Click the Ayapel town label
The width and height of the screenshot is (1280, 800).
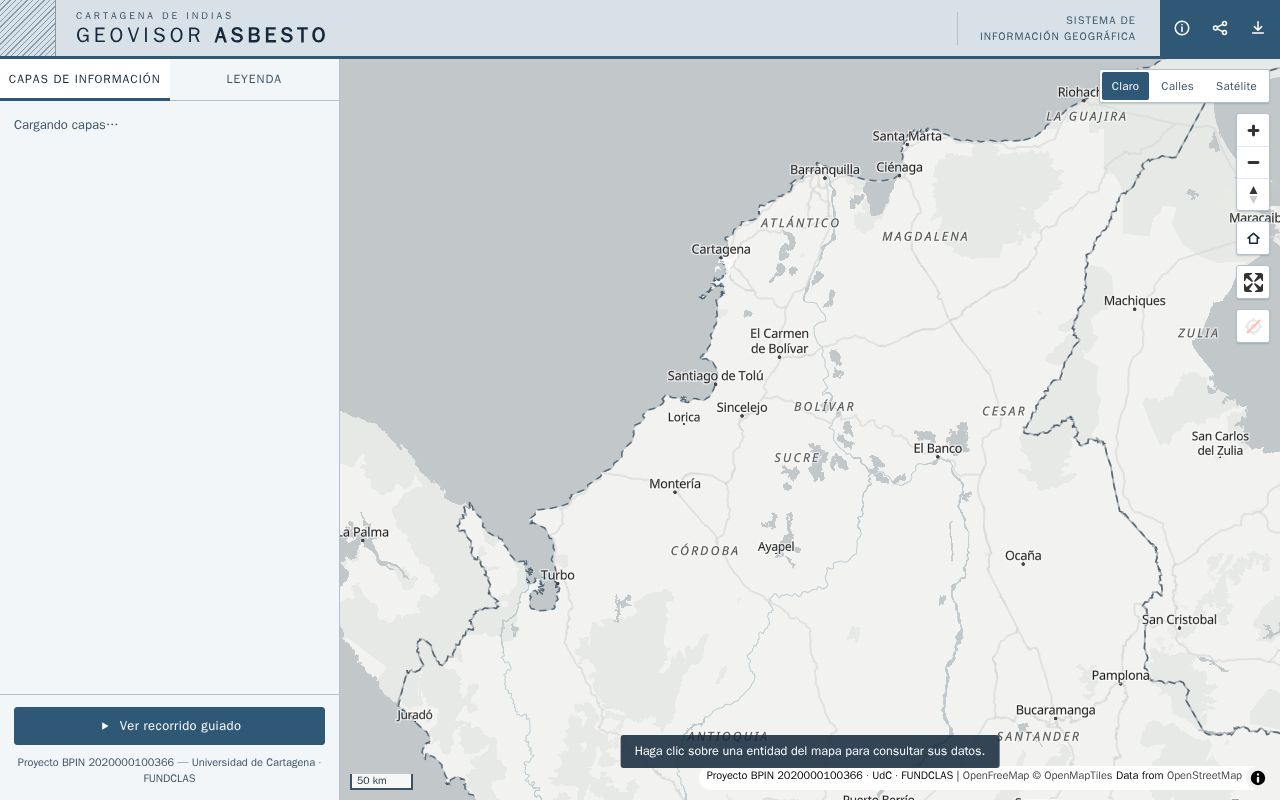coord(776,547)
